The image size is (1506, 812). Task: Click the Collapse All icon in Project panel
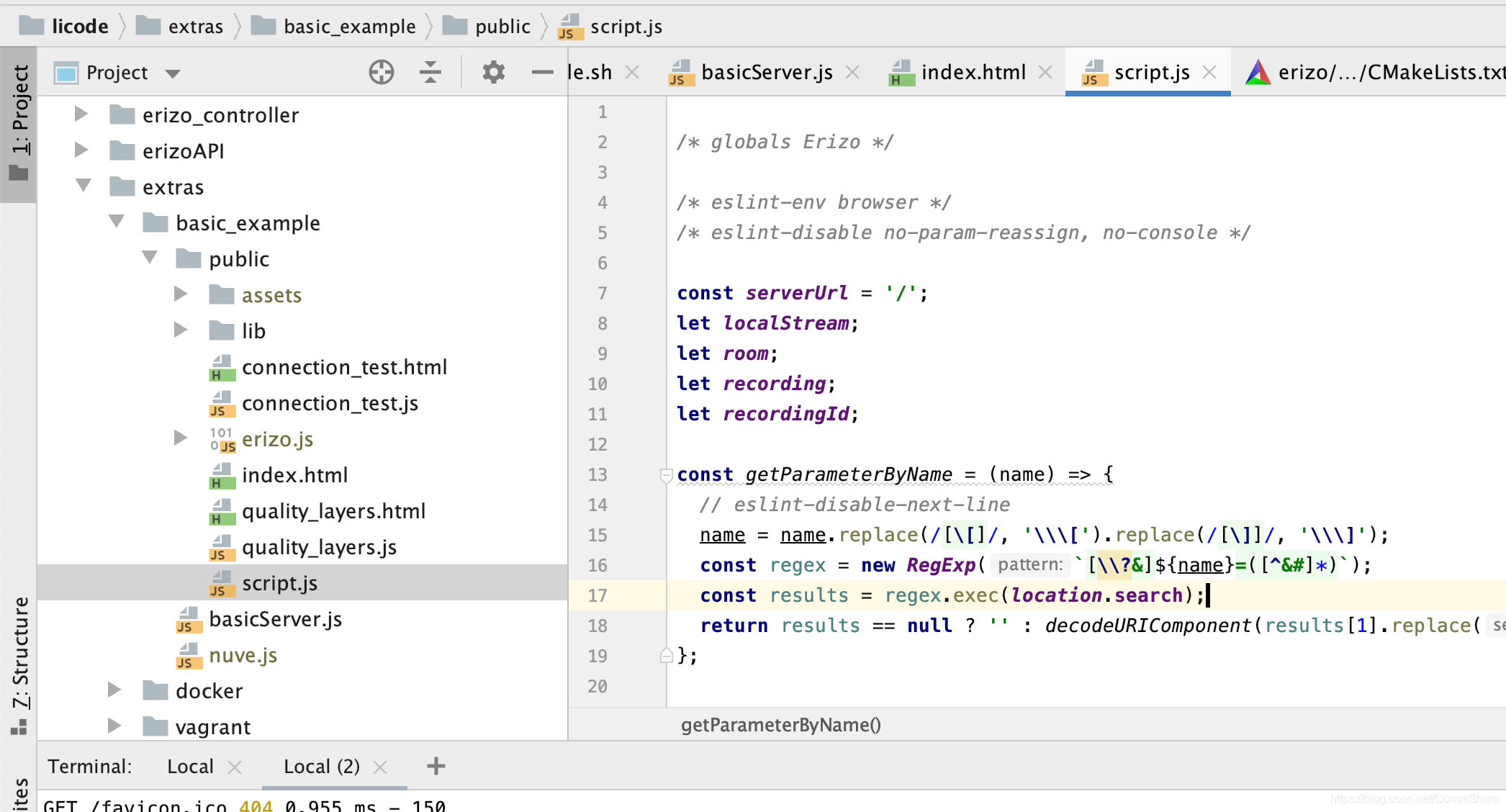click(x=430, y=72)
